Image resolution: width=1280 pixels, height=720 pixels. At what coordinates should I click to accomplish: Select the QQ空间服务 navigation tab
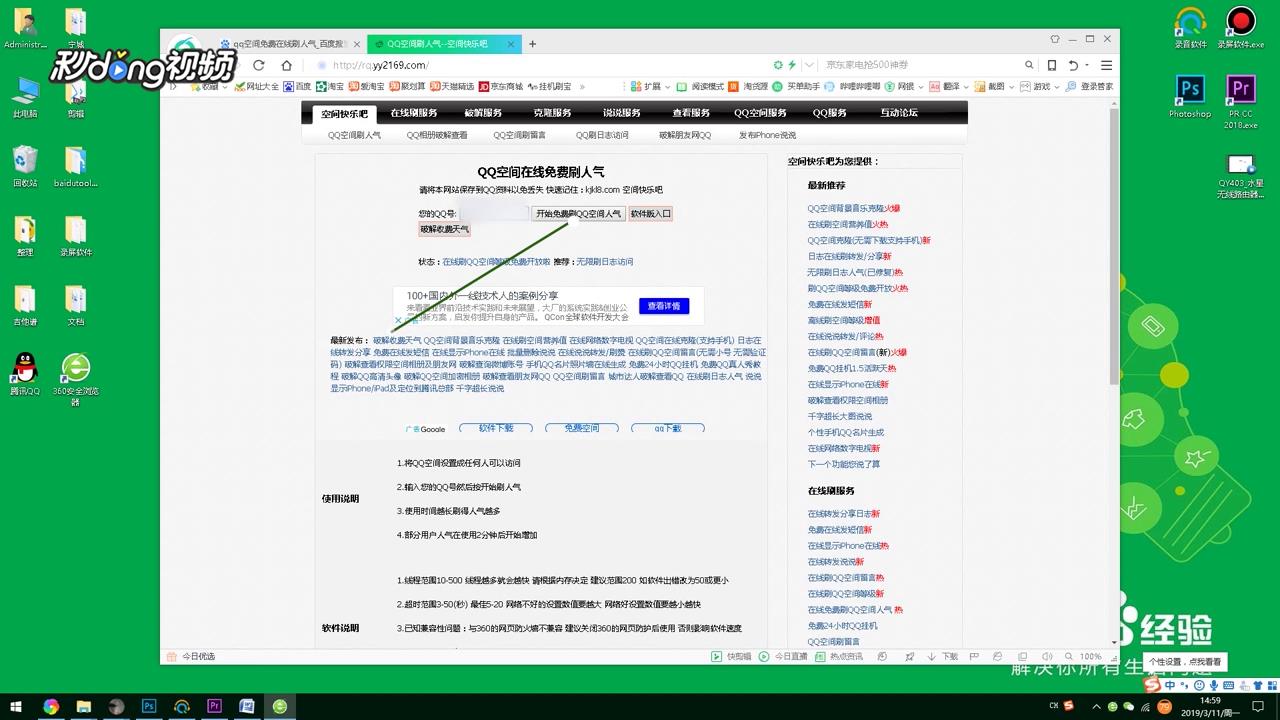click(760, 113)
